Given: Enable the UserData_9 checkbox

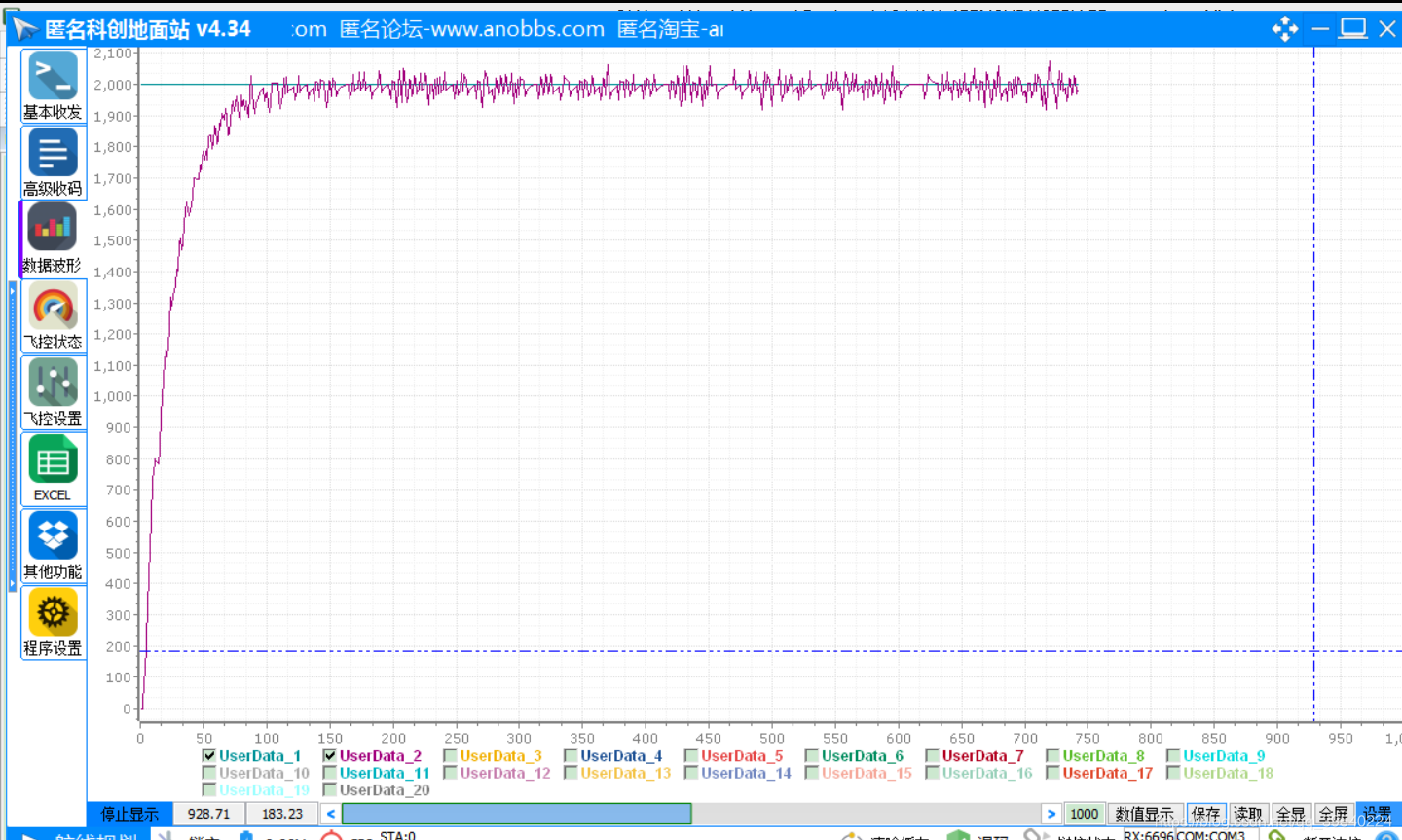Looking at the screenshot, I should tap(1173, 755).
